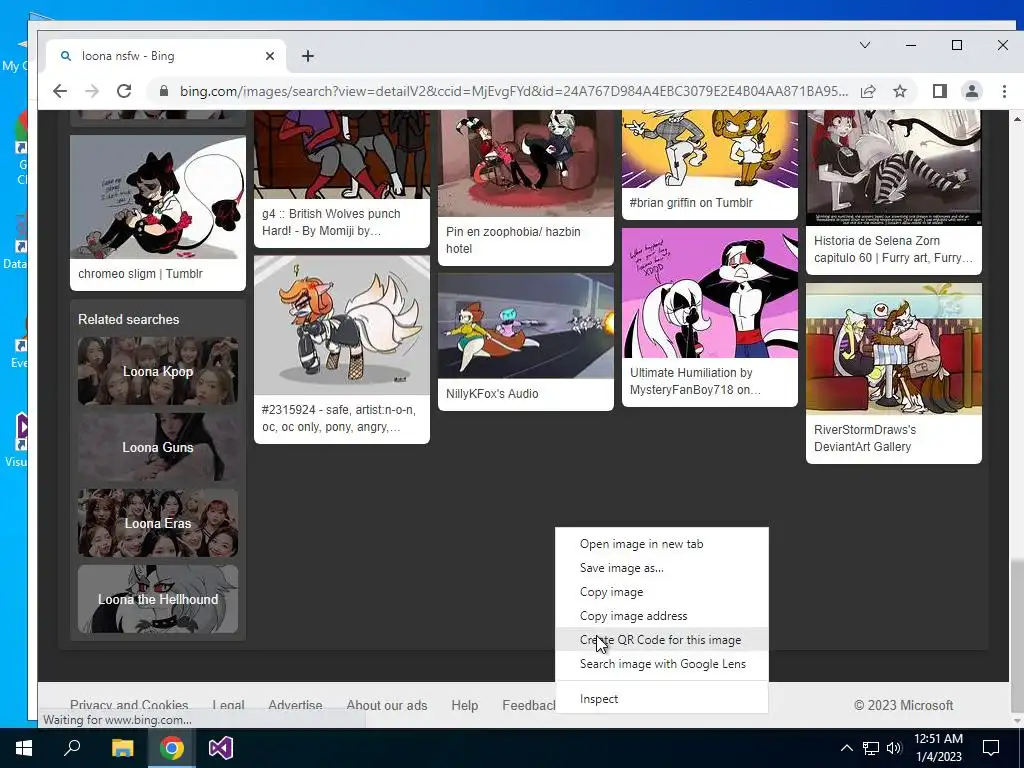Open 'Loona Guns' related search
The width and height of the screenshot is (1024, 768).
click(158, 447)
